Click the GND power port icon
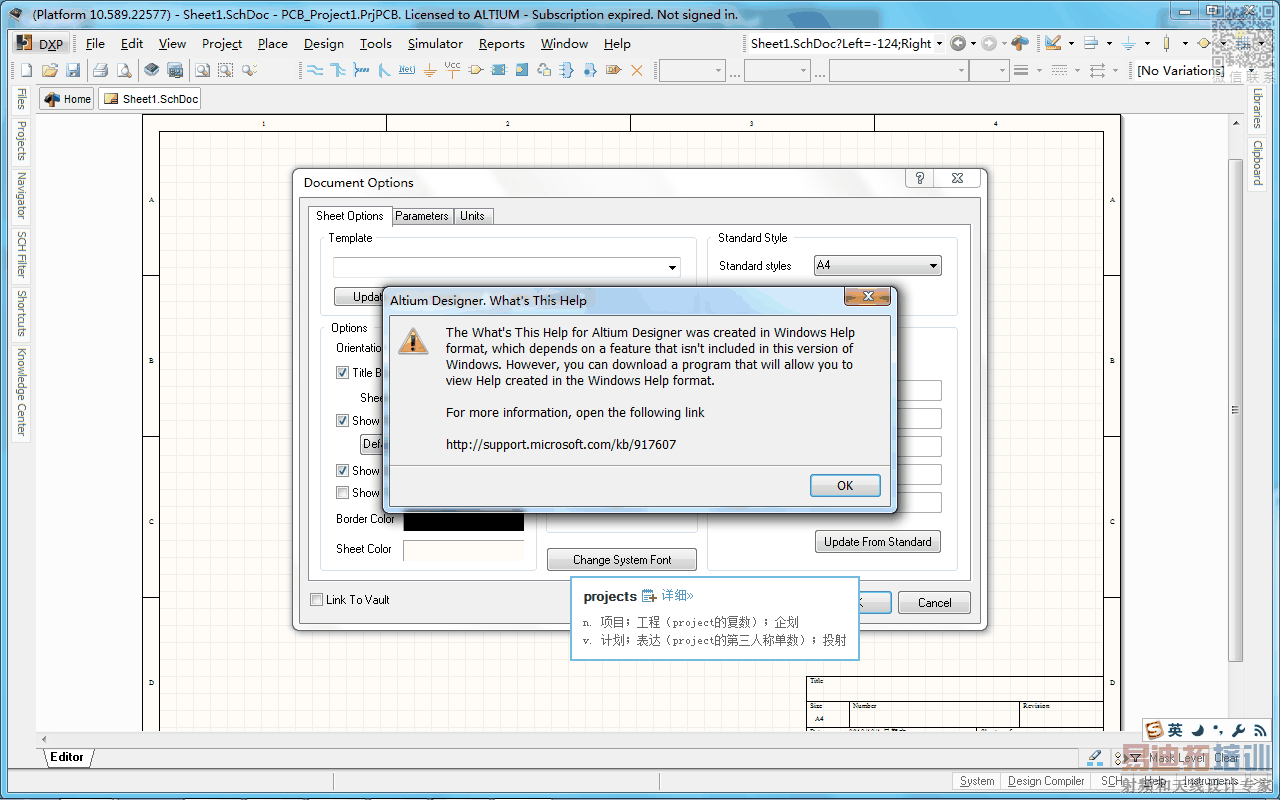This screenshot has width=1280, height=800. click(430, 70)
